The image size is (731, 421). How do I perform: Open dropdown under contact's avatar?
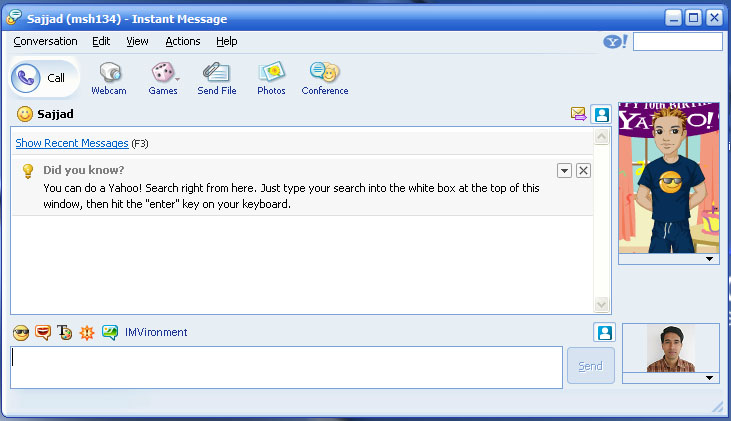(709, 259)
